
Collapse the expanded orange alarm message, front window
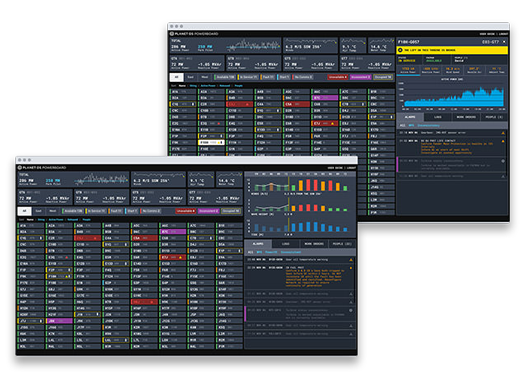(300, 277)
